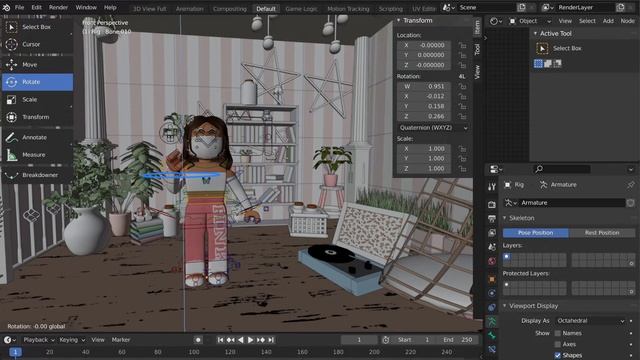Select the Transform tool

38,117
